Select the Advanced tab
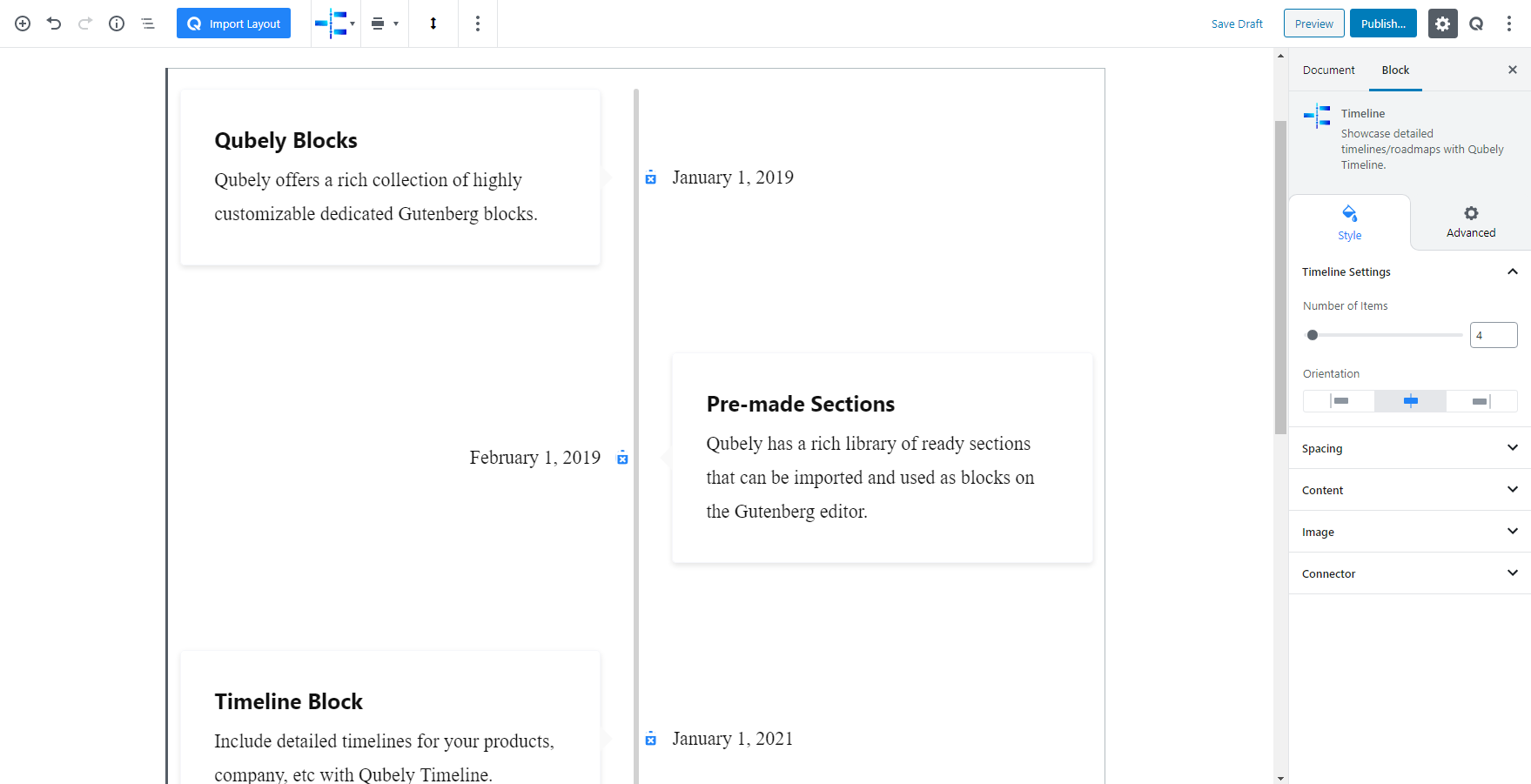1531x784 pixels. click(1471, 223)
